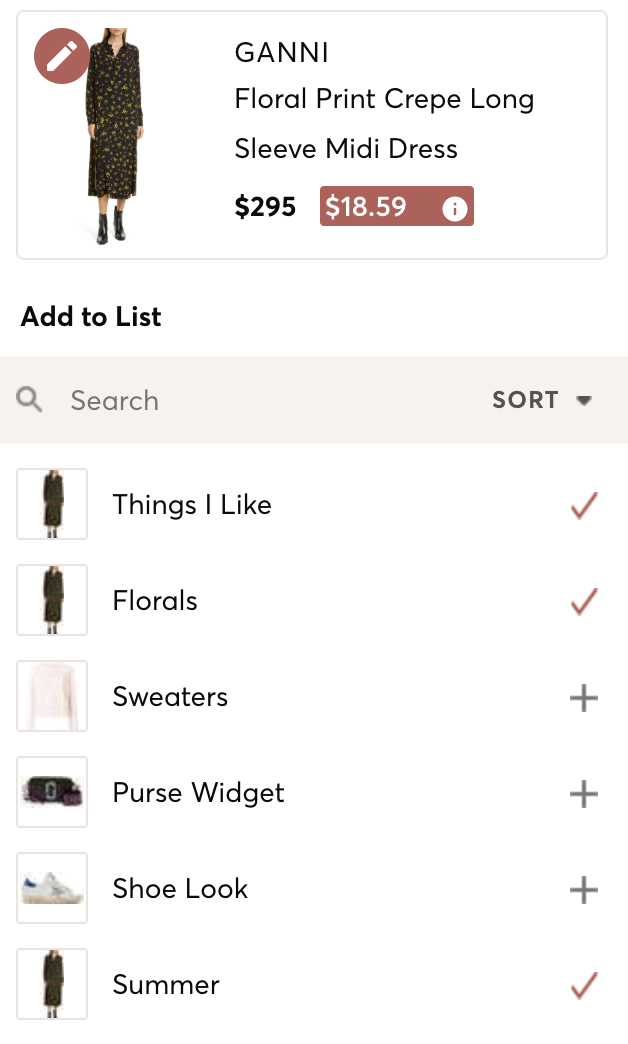Select the Florals list row label

click(155, 601)
